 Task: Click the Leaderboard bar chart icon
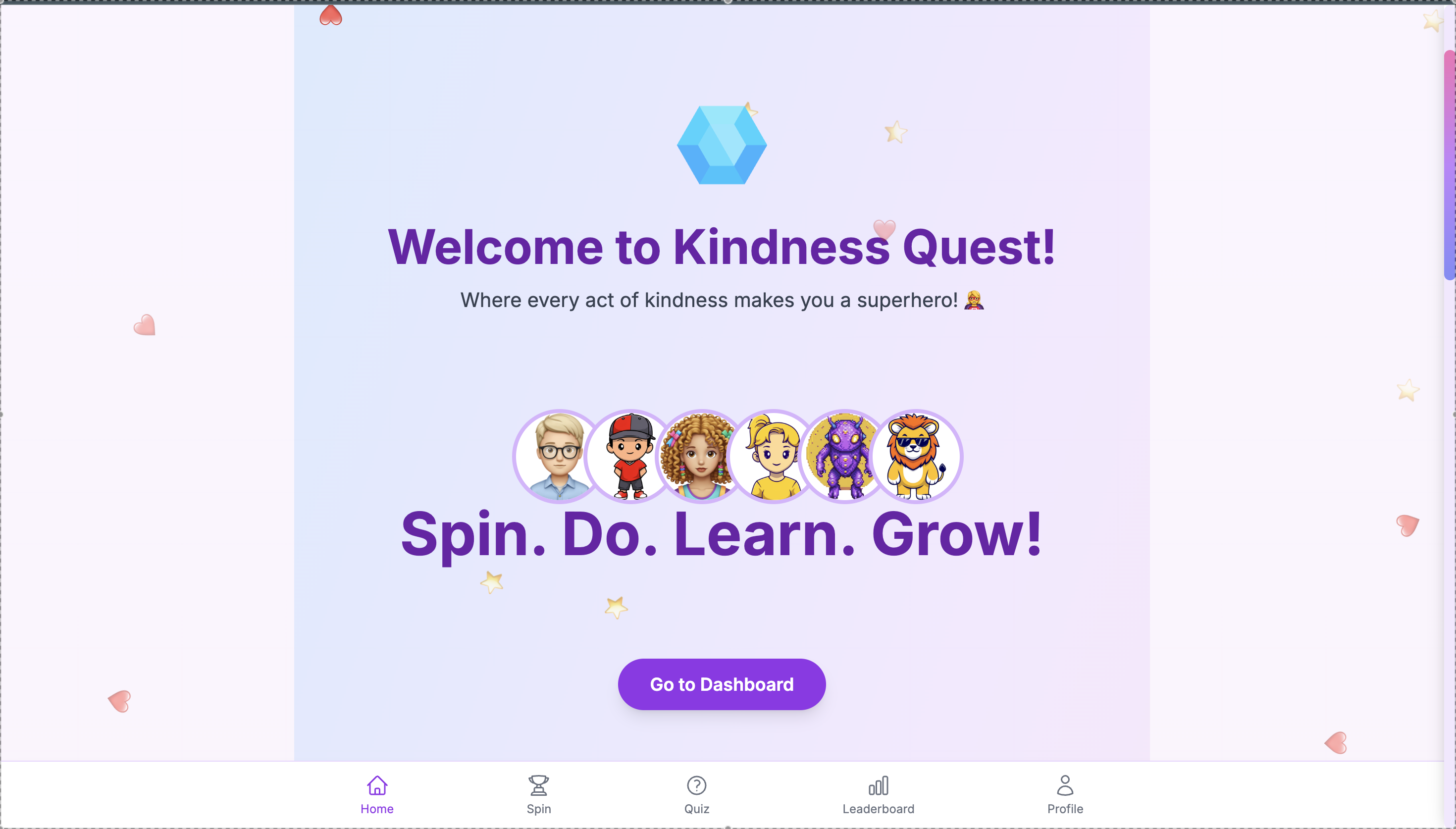(x=878, y=785)
